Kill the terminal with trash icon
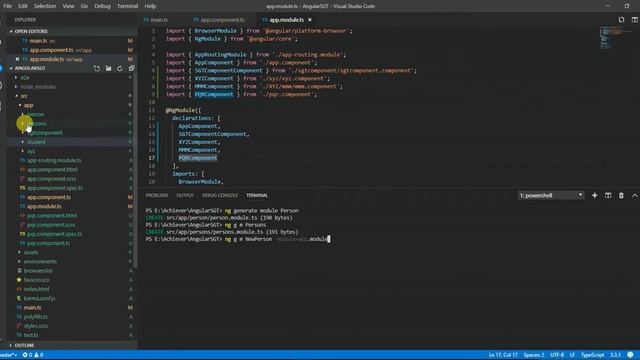 click(621, 196)
